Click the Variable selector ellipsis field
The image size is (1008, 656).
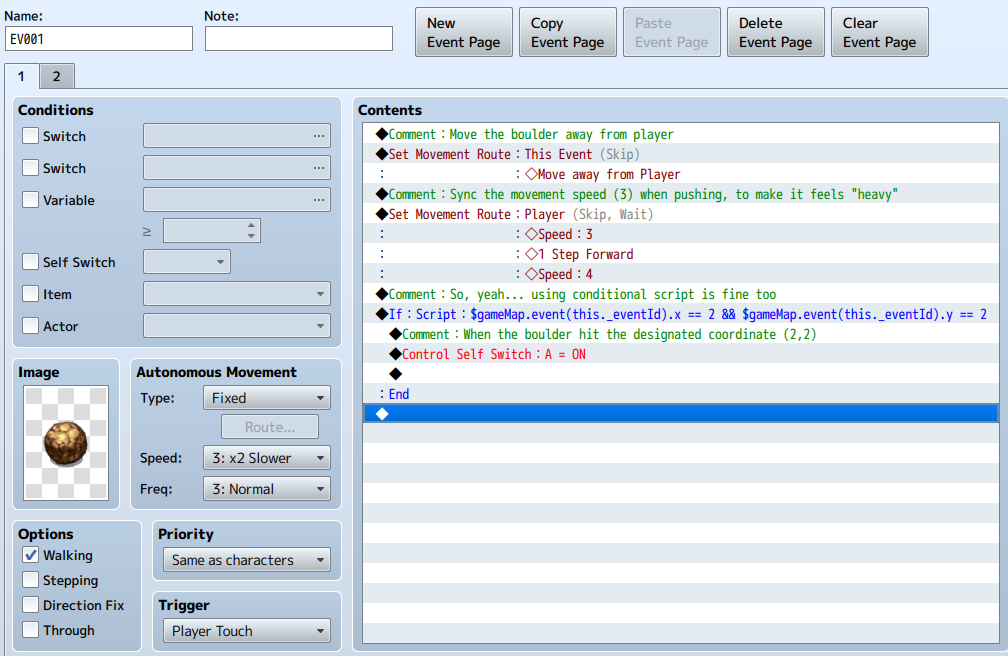pyautogui.click(x=237, y=200)
